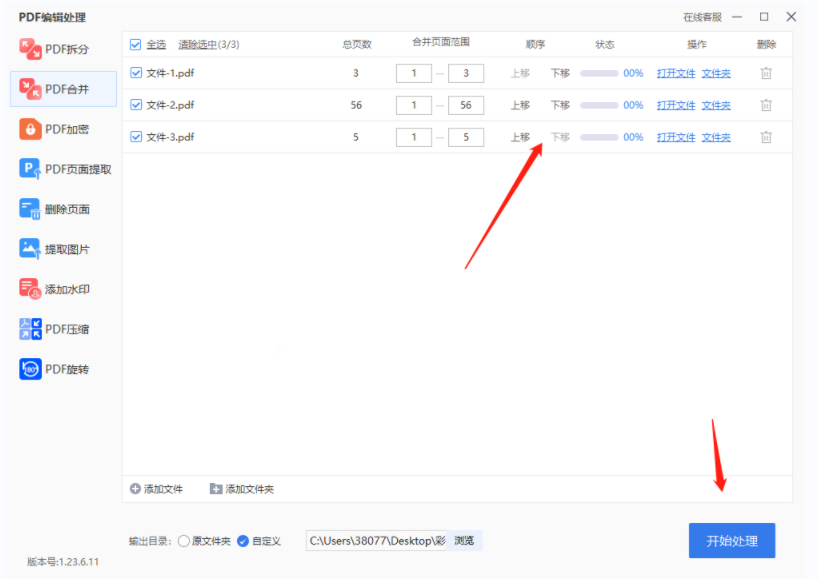Viewport: 819px width, 579px height.
Task: Click 文件夹 link for 文件-1.pdf
Action: click(716, 73)
